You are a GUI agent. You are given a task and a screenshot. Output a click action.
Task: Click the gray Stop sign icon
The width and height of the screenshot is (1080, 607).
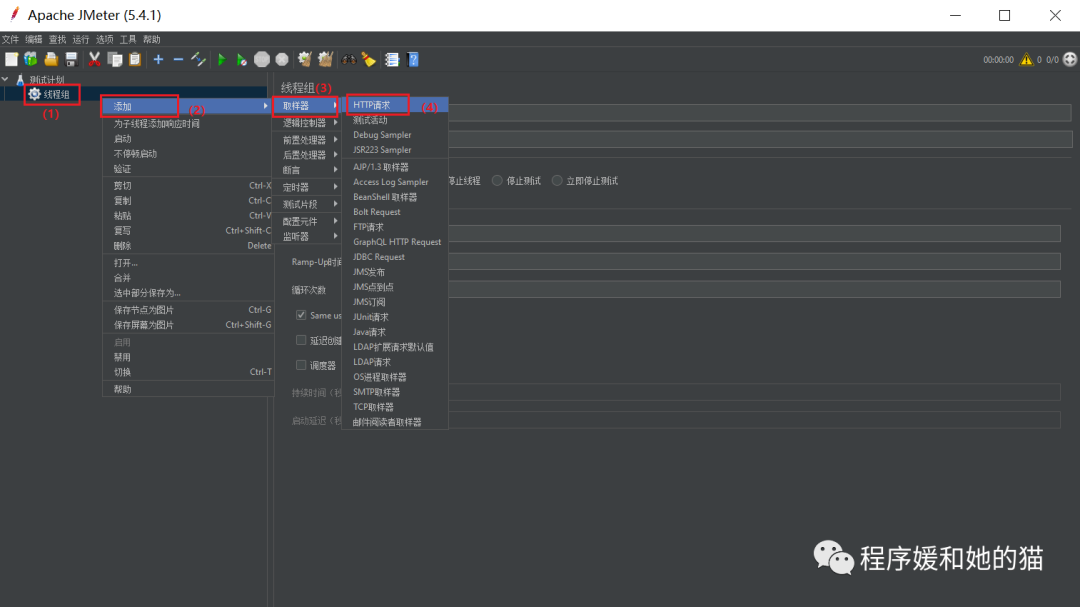[x=262, y=60]
